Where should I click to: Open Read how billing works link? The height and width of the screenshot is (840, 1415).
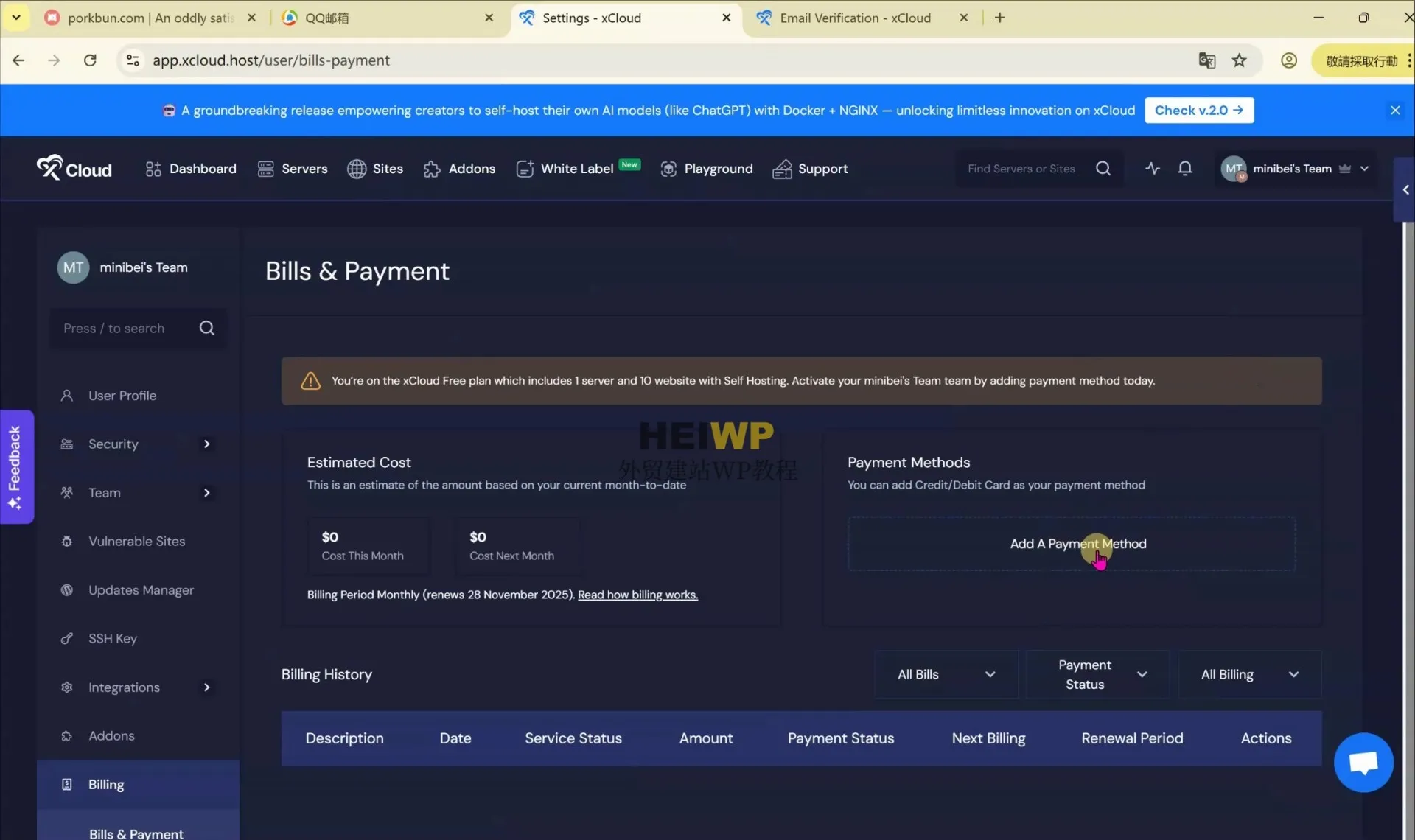(x=637, y=595)
